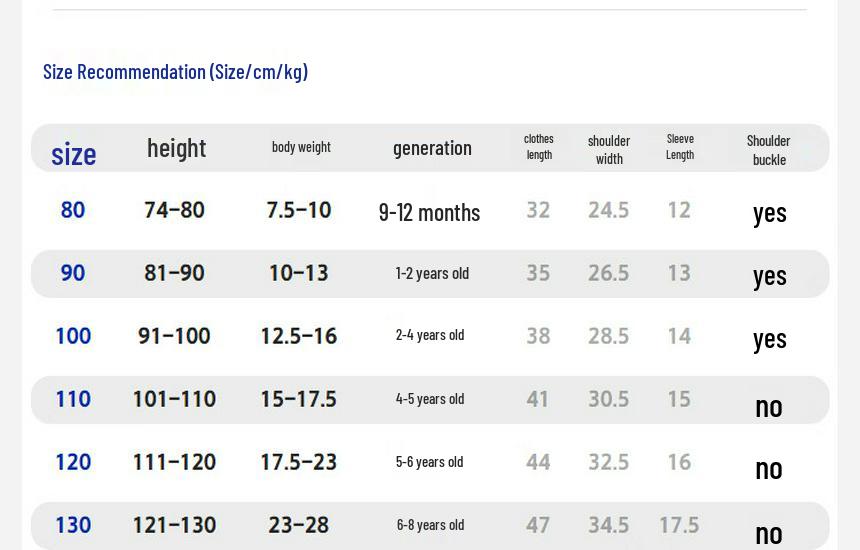The width and height of the screenshot is (860, 550).
Task: Click the 34.5 shoulder width value
Action: 609,525
